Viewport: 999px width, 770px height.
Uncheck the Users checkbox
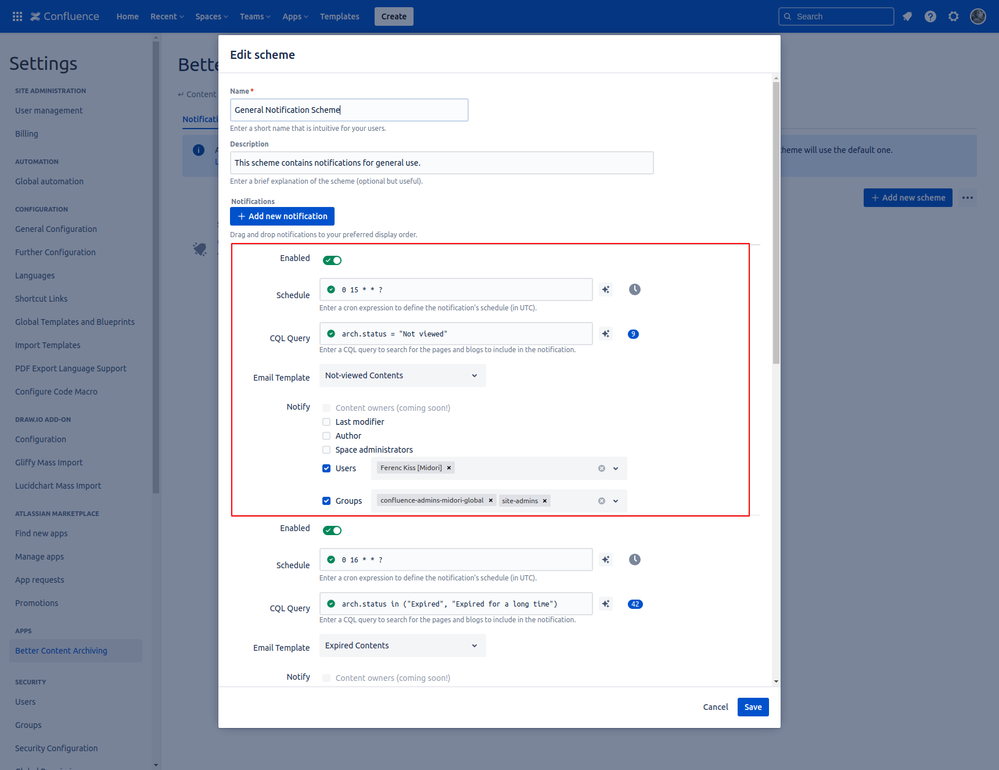coord(326,469)
